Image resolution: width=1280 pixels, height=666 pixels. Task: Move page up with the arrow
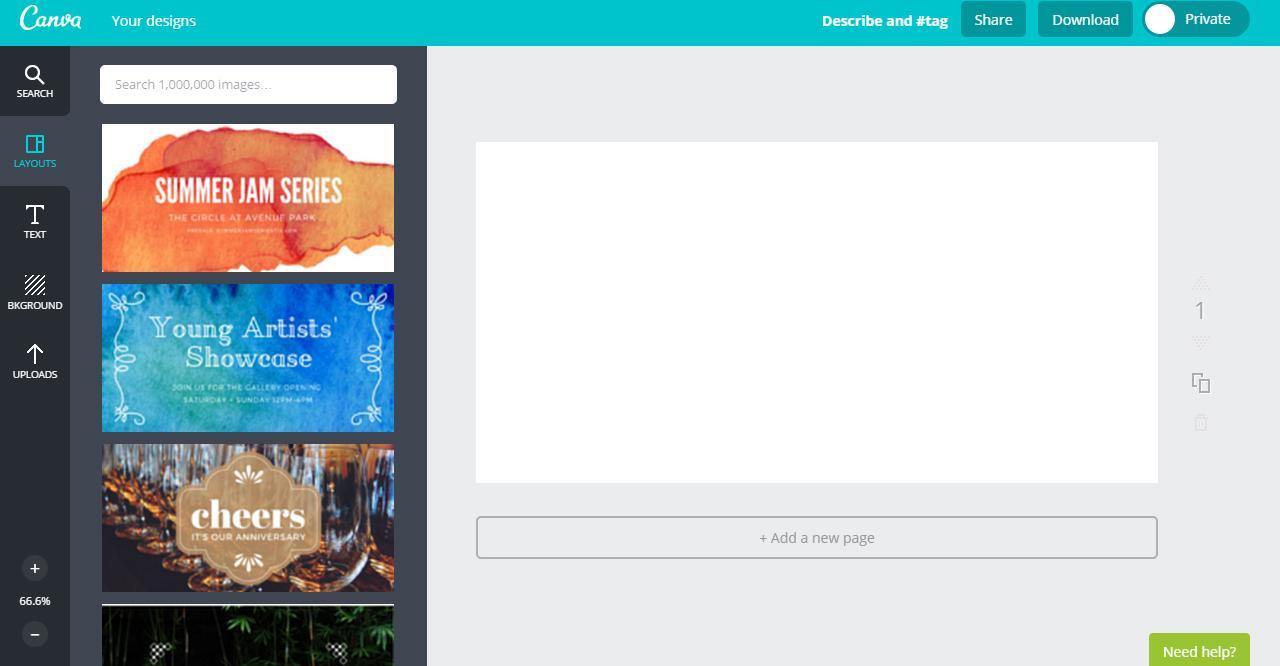click(1201, 284)
